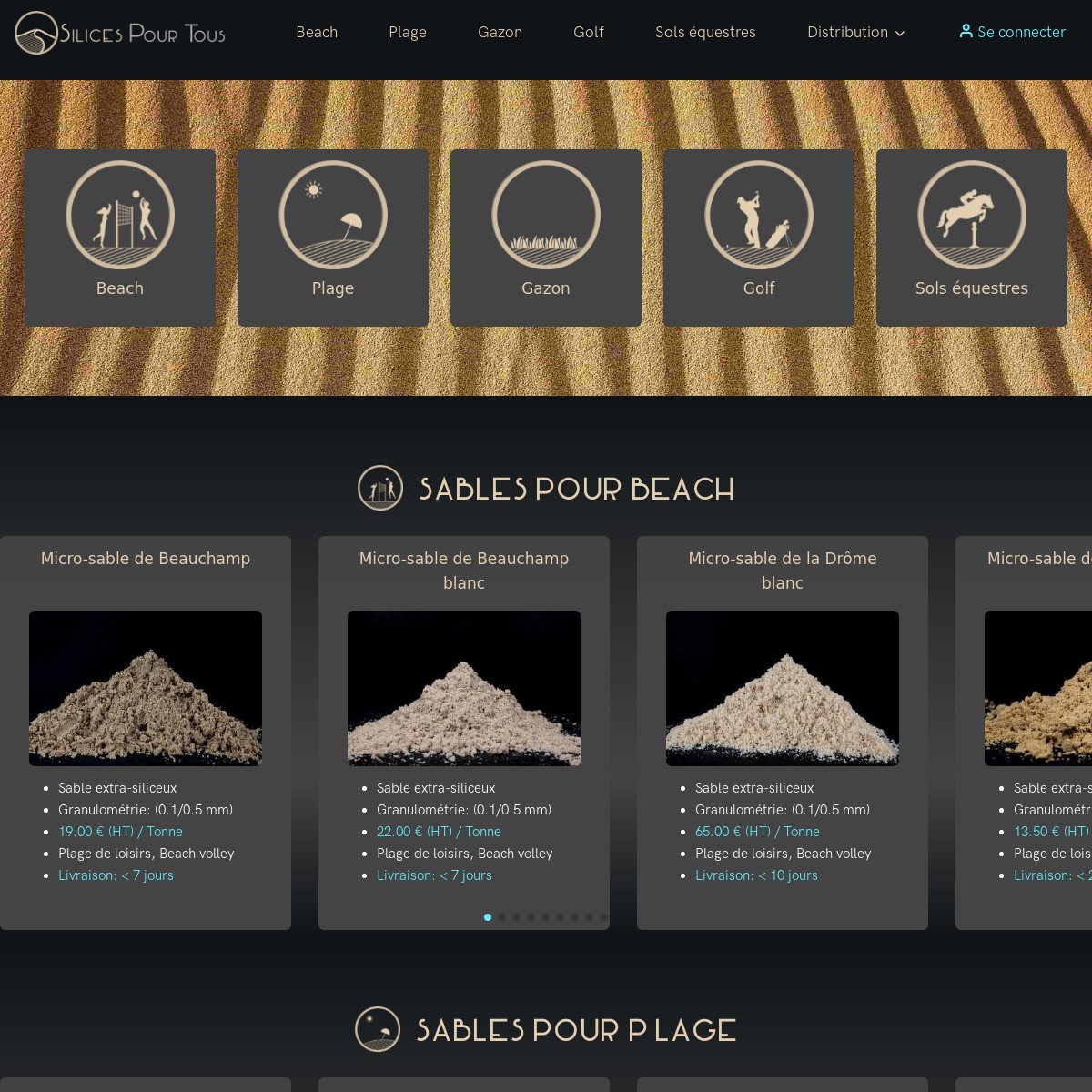Click the icon beside Sables pour Plage heading
Image resolution: width=1092 pixels, height=1092 pixels.
click(x=378, y=1029)
